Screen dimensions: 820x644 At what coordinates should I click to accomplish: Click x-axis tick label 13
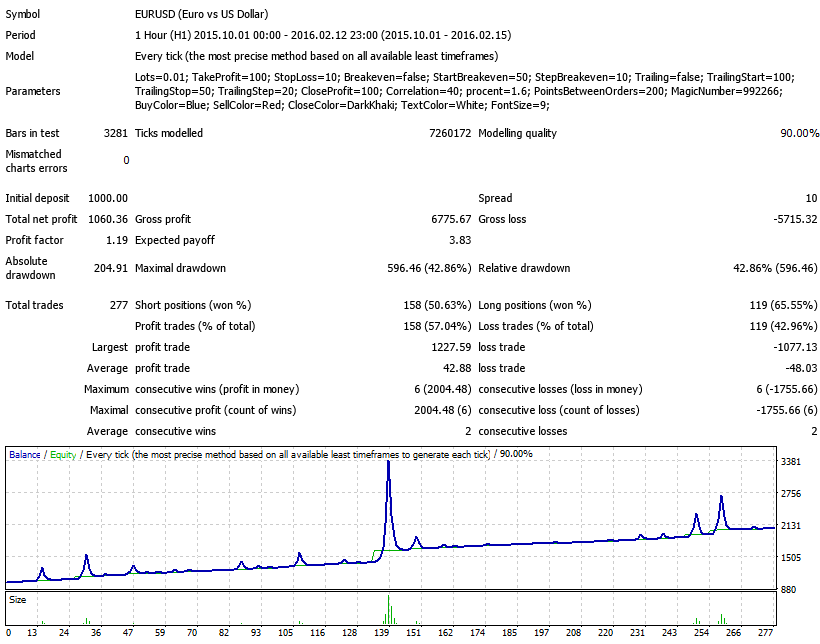click(x=32, y=632)
